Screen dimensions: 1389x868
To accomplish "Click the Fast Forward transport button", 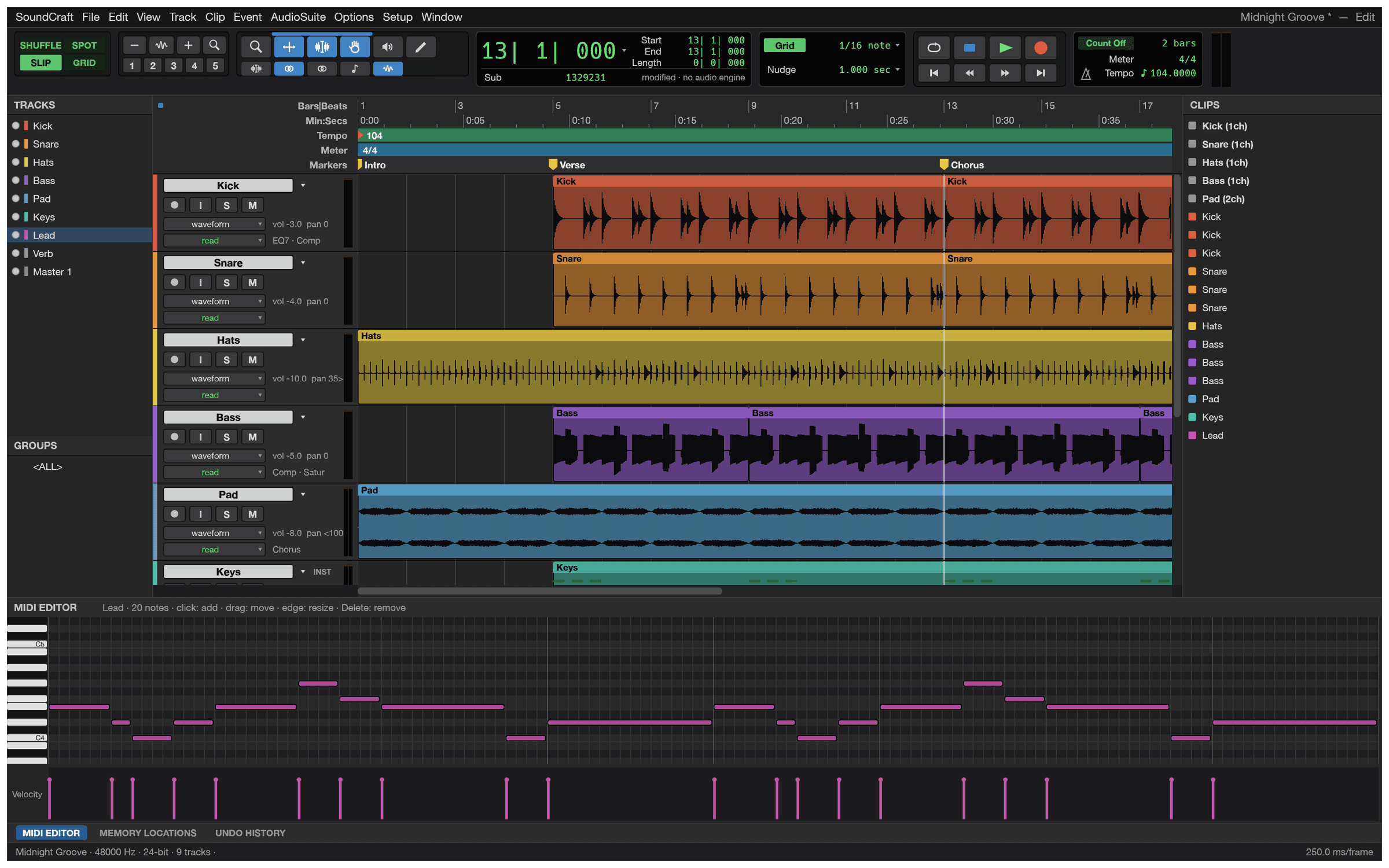I will pos(1005,73).
